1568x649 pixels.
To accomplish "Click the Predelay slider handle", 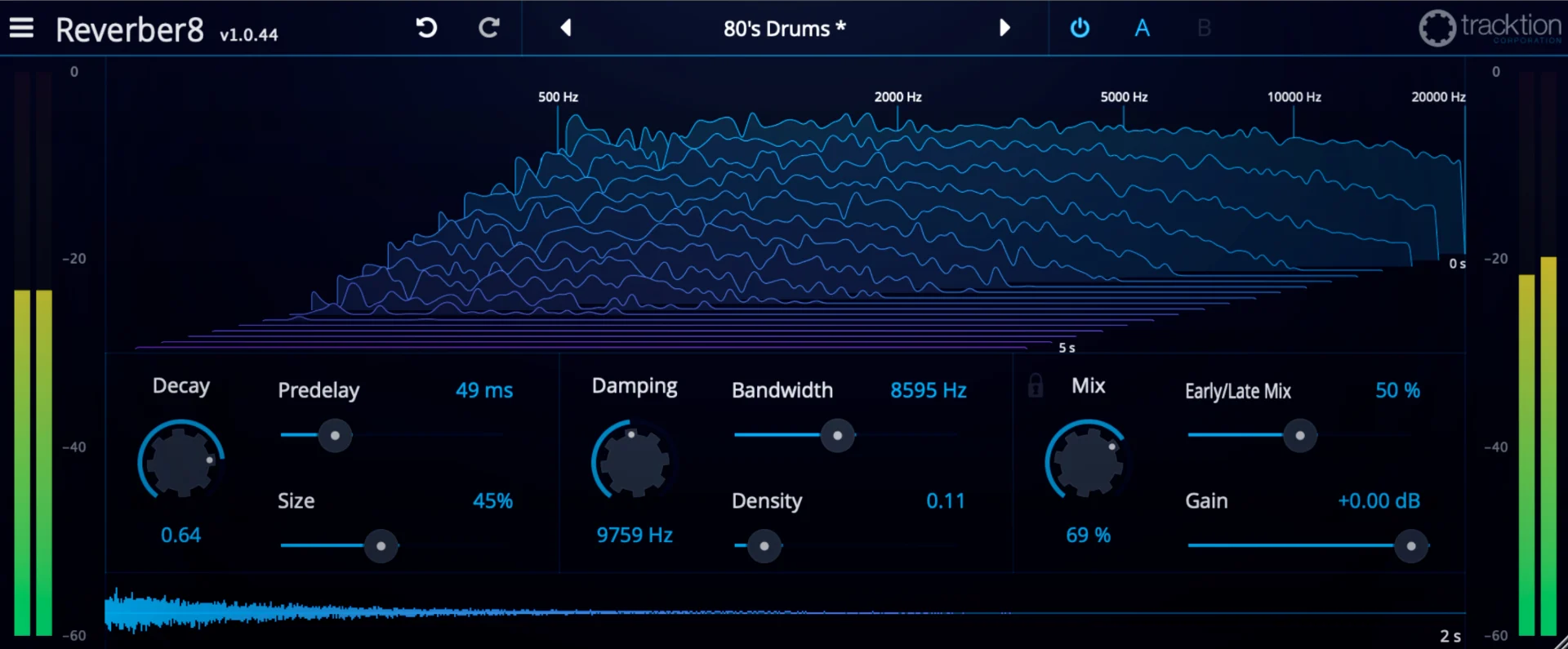I will click(335, 435).
